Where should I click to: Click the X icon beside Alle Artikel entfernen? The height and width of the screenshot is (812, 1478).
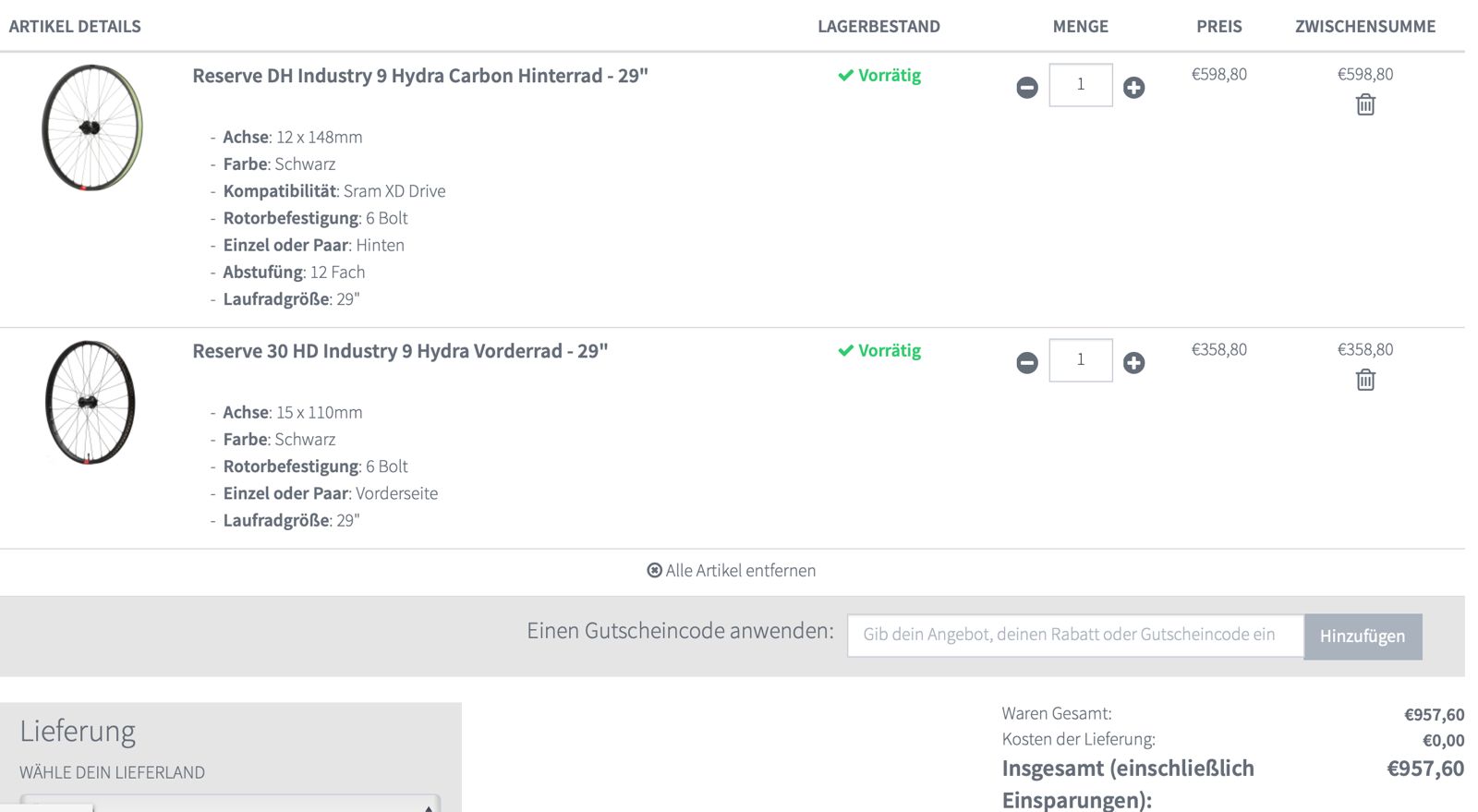pos(655,571)
